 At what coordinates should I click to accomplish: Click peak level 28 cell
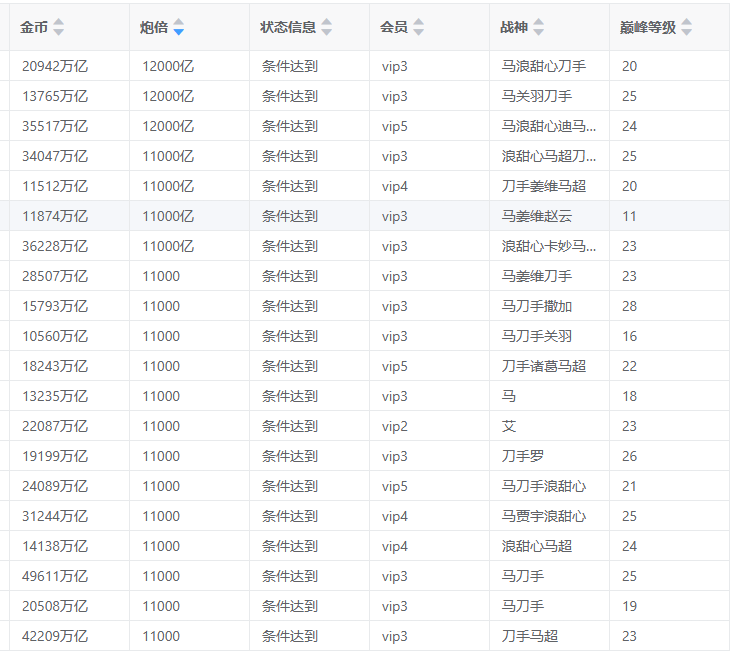pyautogui.click(x=629, y=306)
